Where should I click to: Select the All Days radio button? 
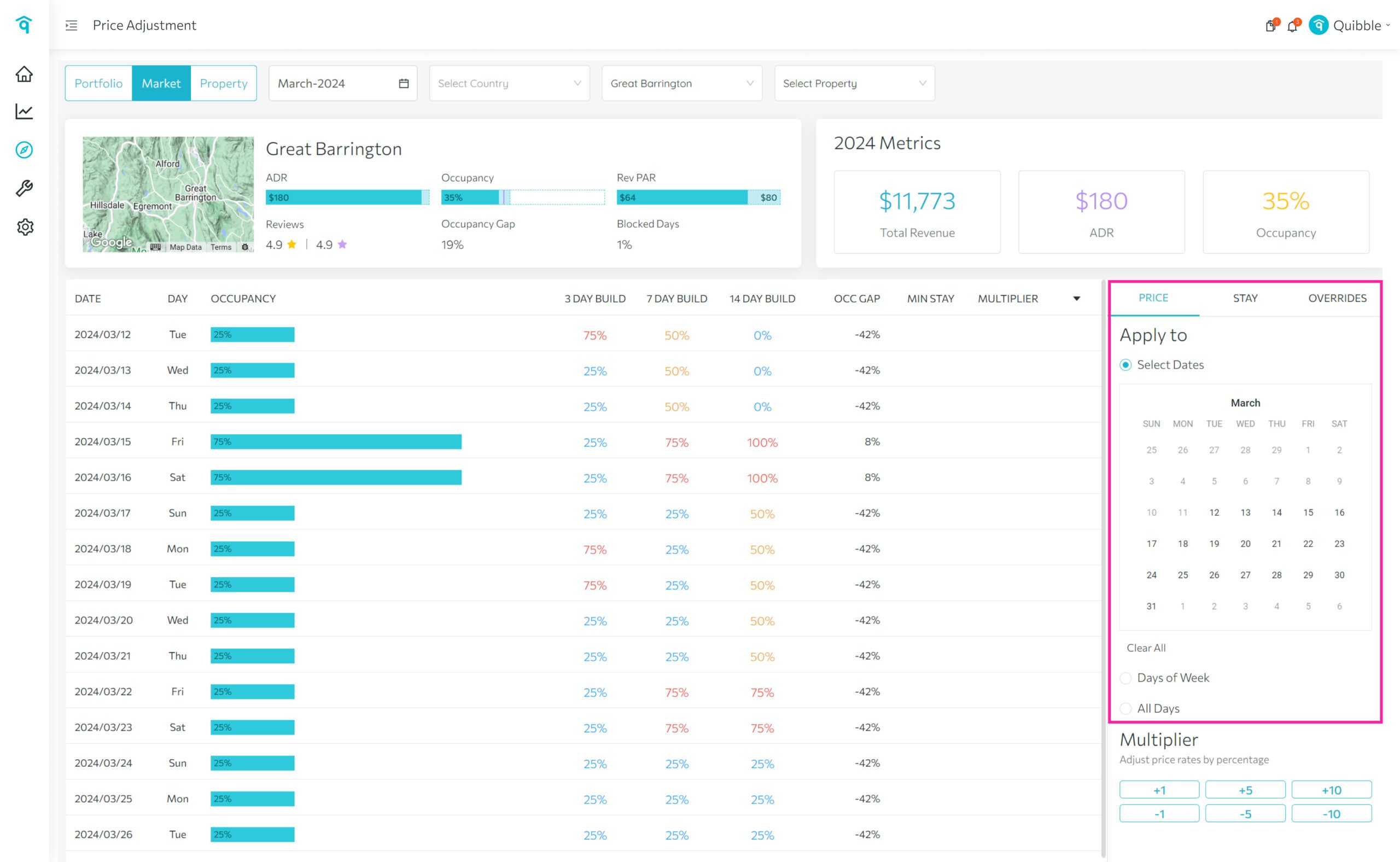(1125, 709)
